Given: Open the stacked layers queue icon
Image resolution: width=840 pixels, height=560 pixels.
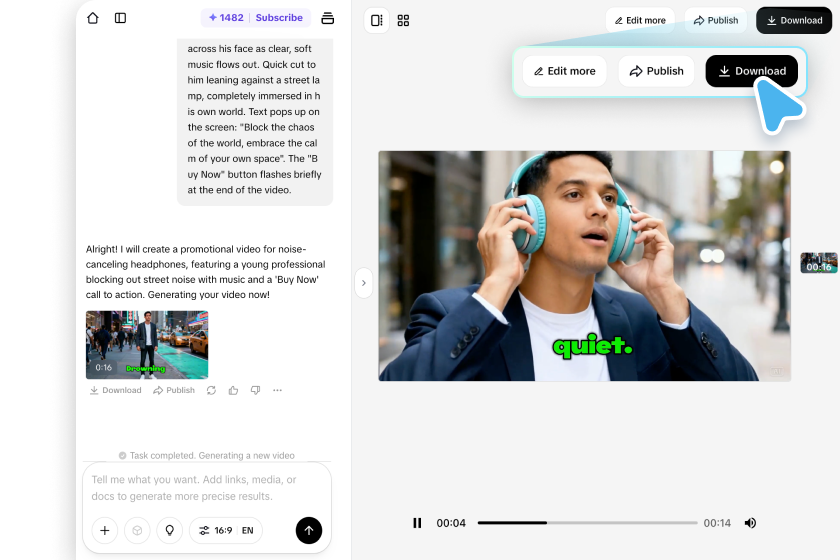Looking at the screenshot, I should [x=327, y=18].
